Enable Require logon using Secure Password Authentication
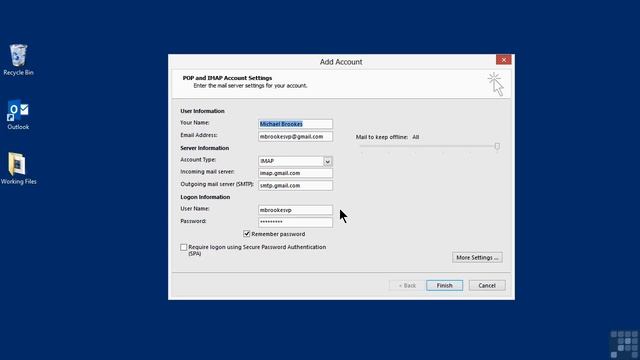Image resolution: width=640 pixels, height=360 pixels. (184, 247)
